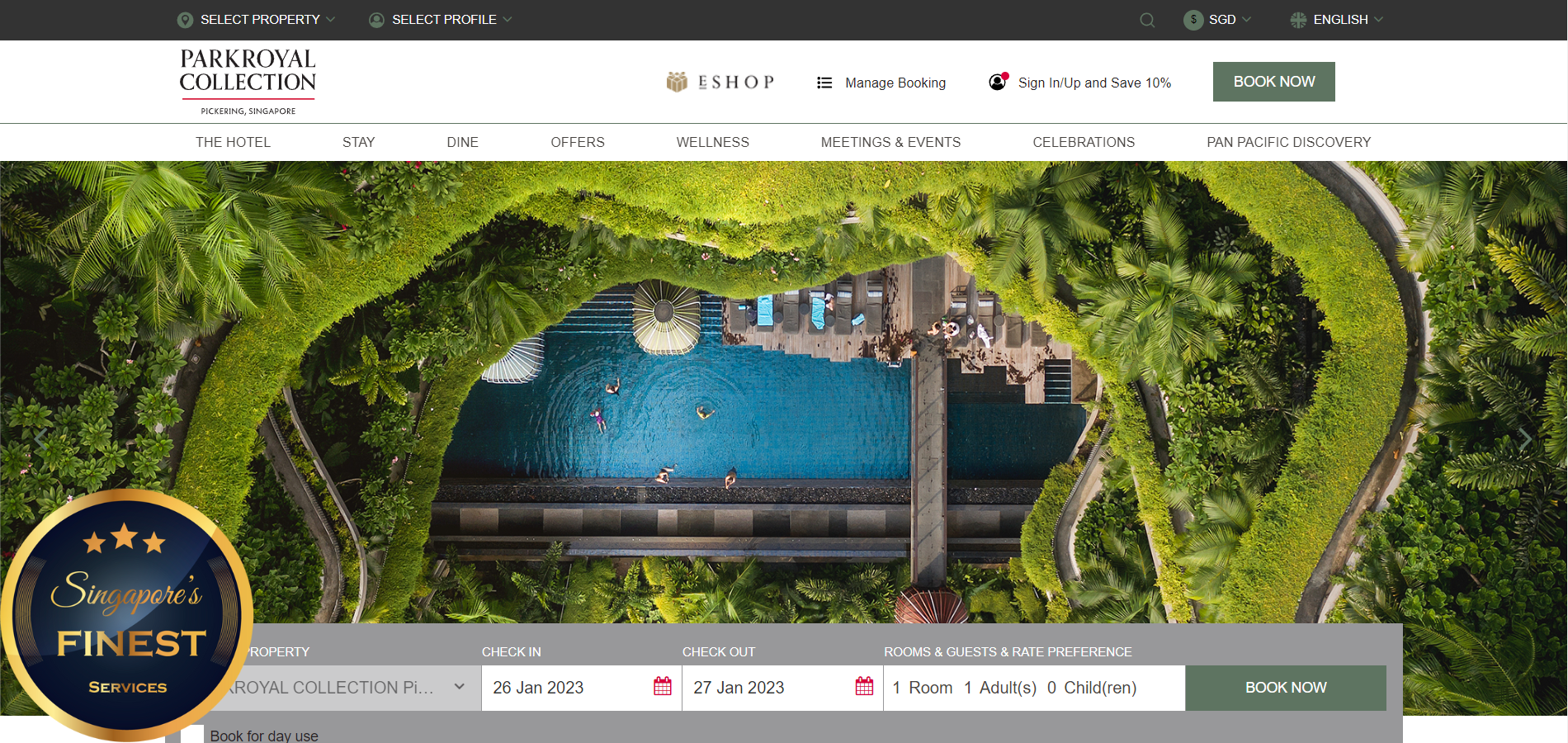Image resolution: width=1568 pixels, height=743 pixels.
Task: Click the Manage Booking list icon
Action: 824,83
